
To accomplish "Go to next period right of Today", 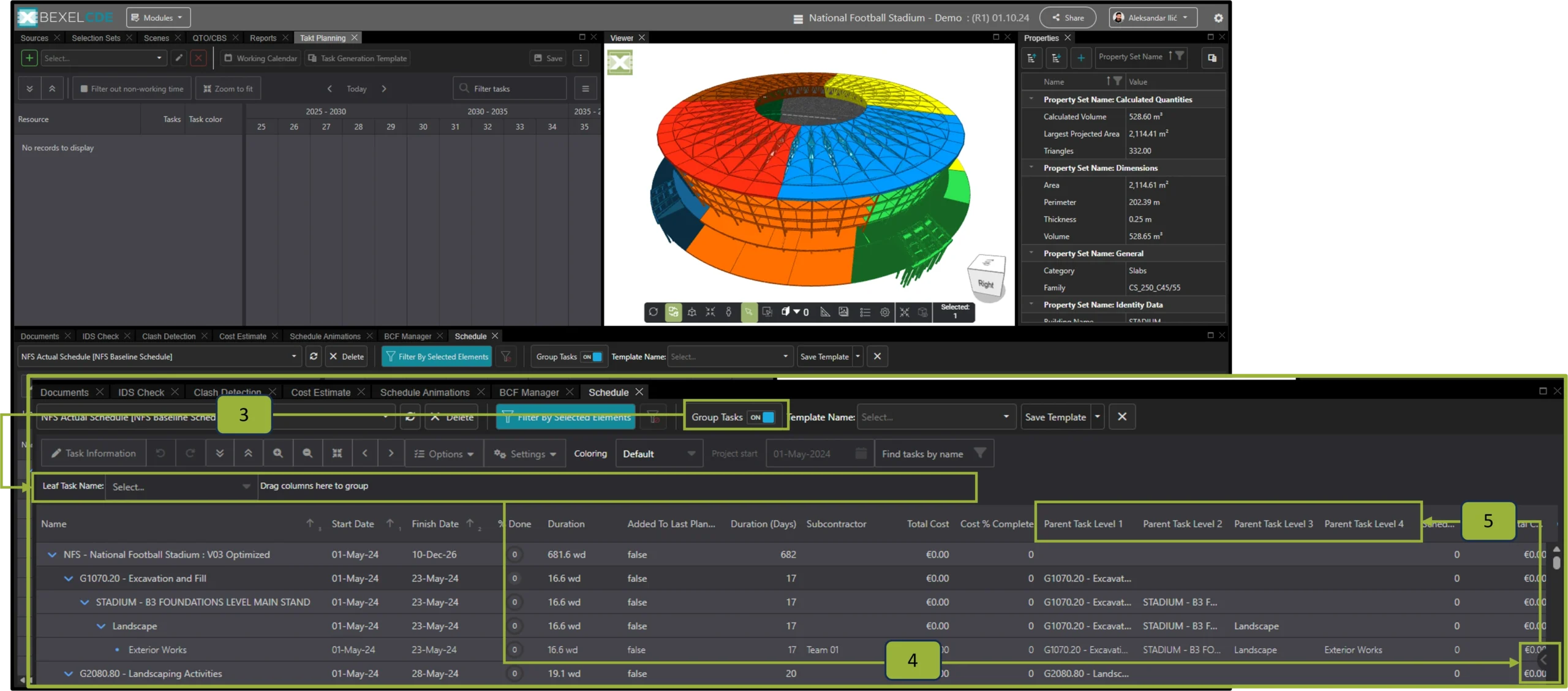I will (384, 89).
